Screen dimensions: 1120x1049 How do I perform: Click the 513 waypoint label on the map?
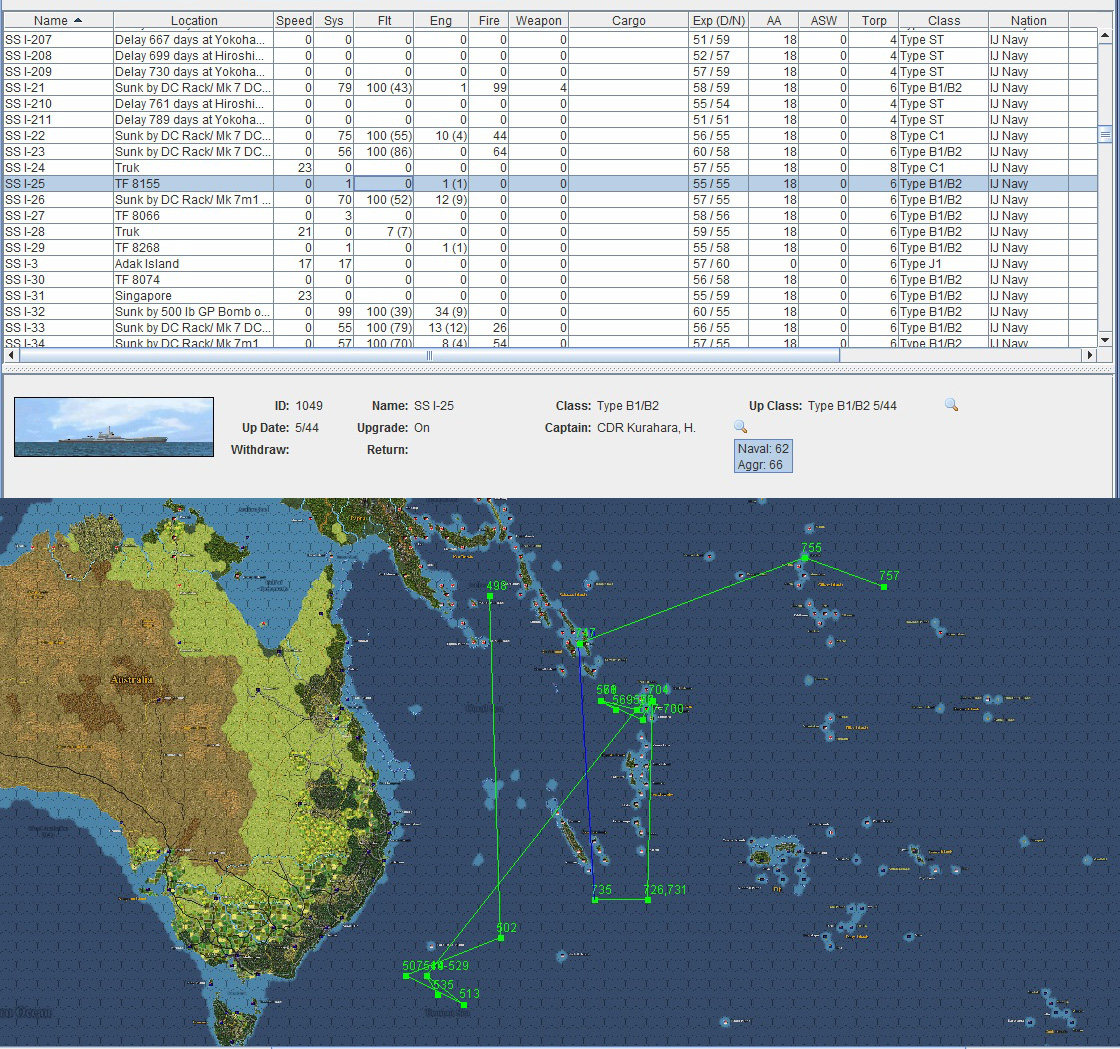click(469, 993)
